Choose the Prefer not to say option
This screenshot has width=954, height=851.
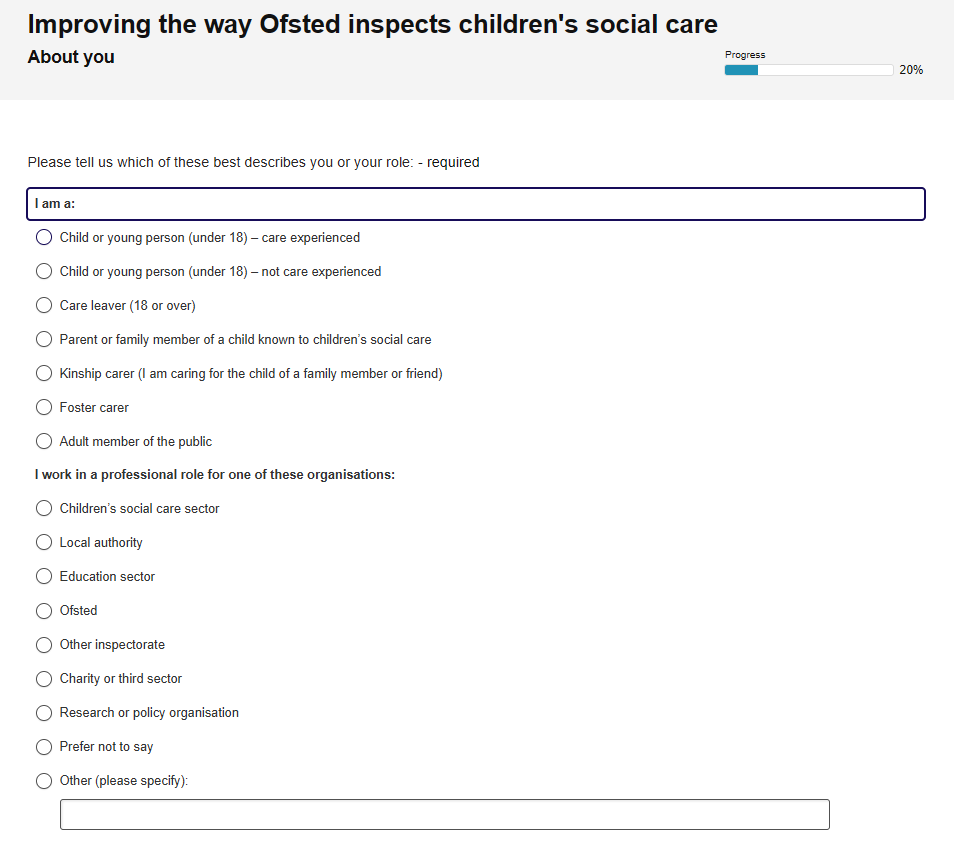pyautogui.click(x=44, y=747)
